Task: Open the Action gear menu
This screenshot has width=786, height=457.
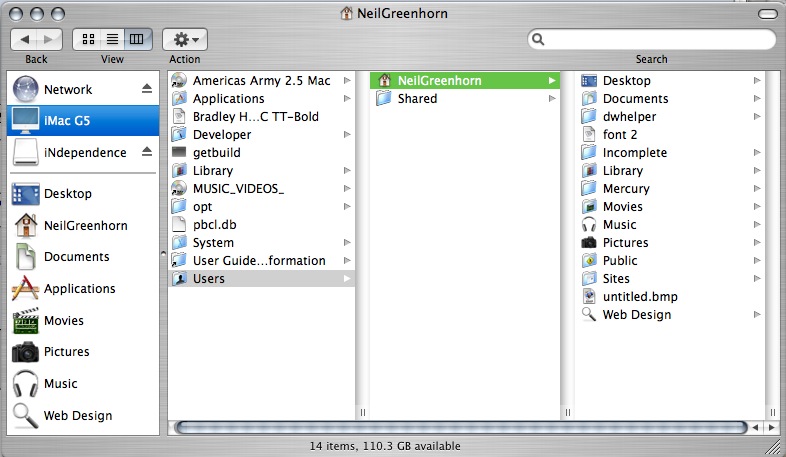Action: (185, 39)
